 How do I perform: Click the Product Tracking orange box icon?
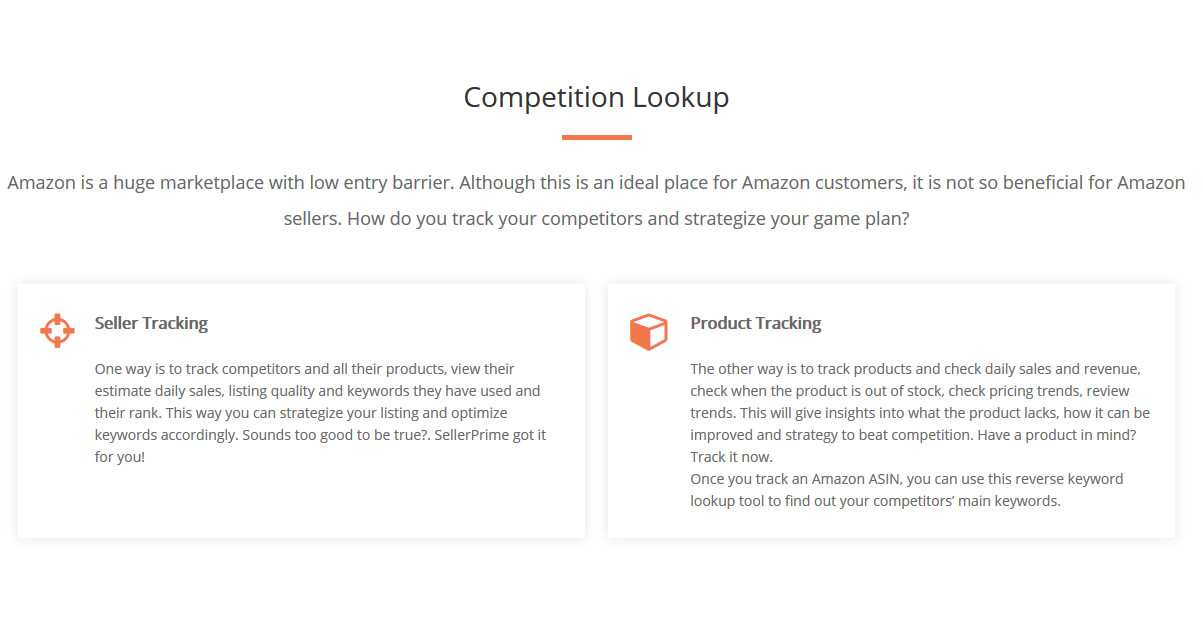pos(648,332)
